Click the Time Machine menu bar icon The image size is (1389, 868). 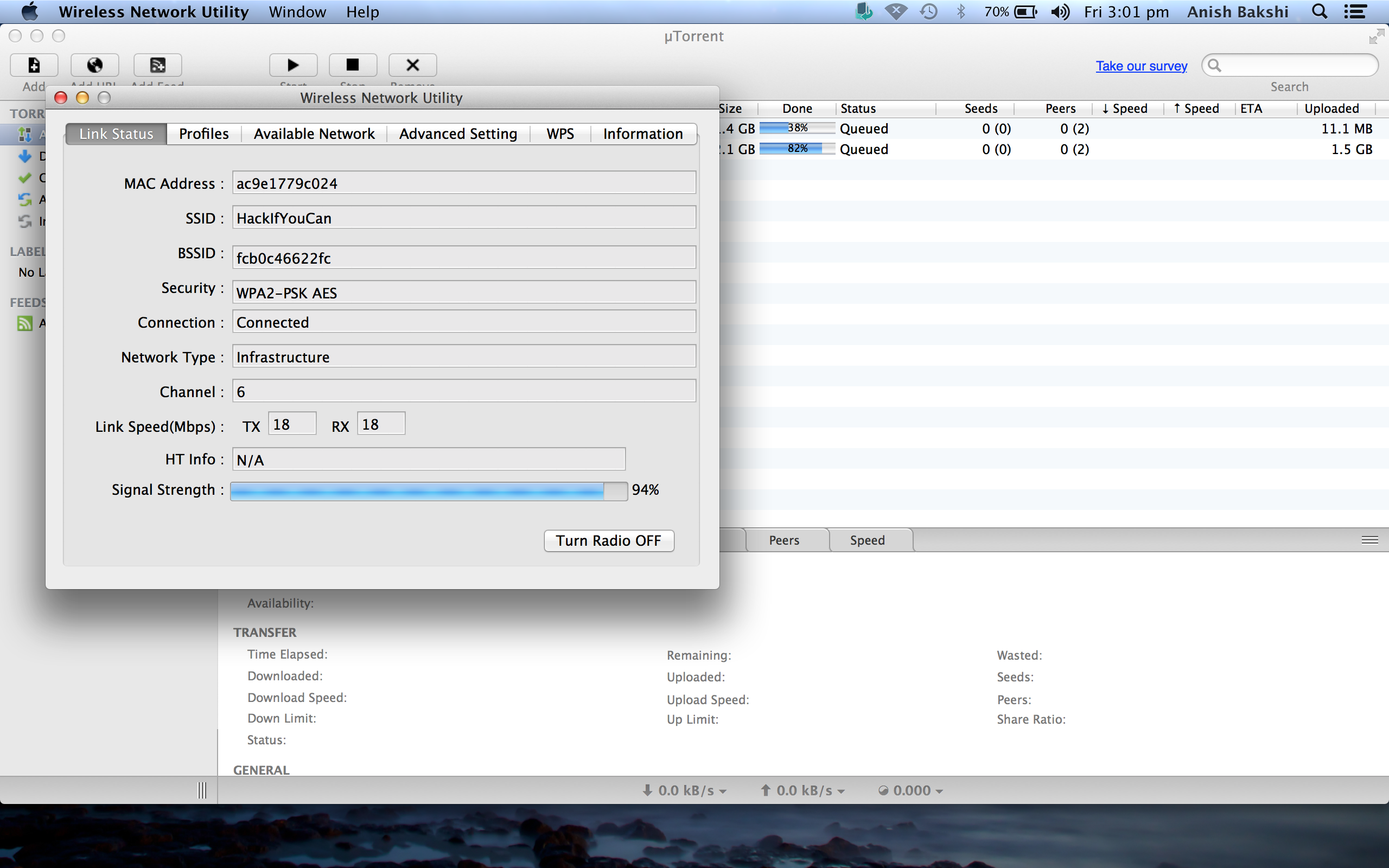tap(929, 11)
